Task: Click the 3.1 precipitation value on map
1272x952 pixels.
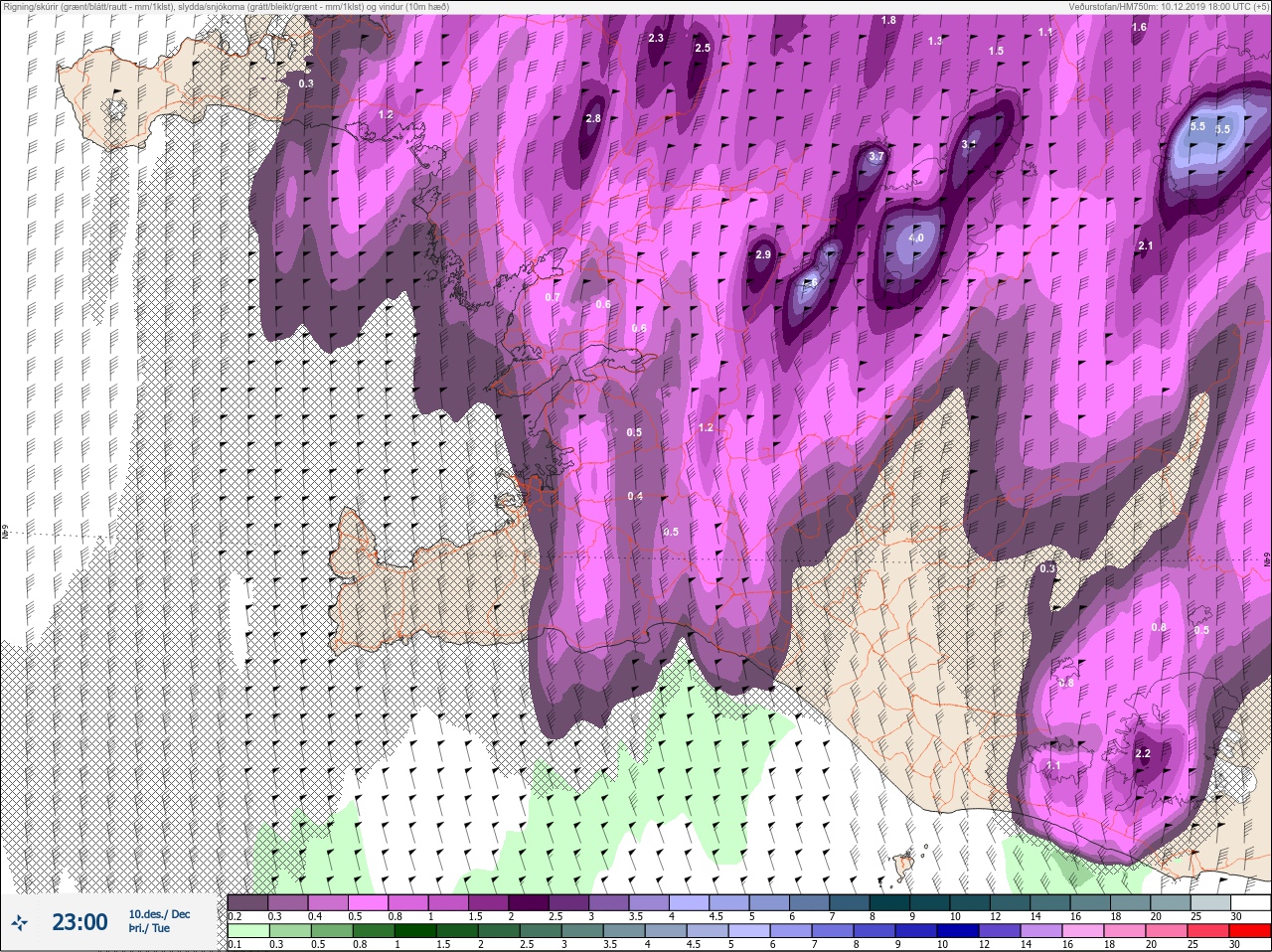Action: point(969,144)
